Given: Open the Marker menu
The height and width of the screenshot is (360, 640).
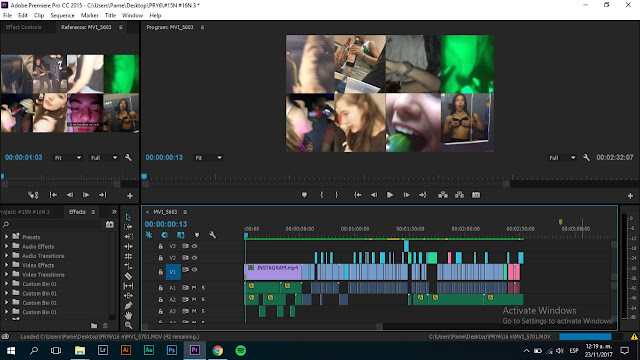Looking at the screenshot, I should point(89,15).
